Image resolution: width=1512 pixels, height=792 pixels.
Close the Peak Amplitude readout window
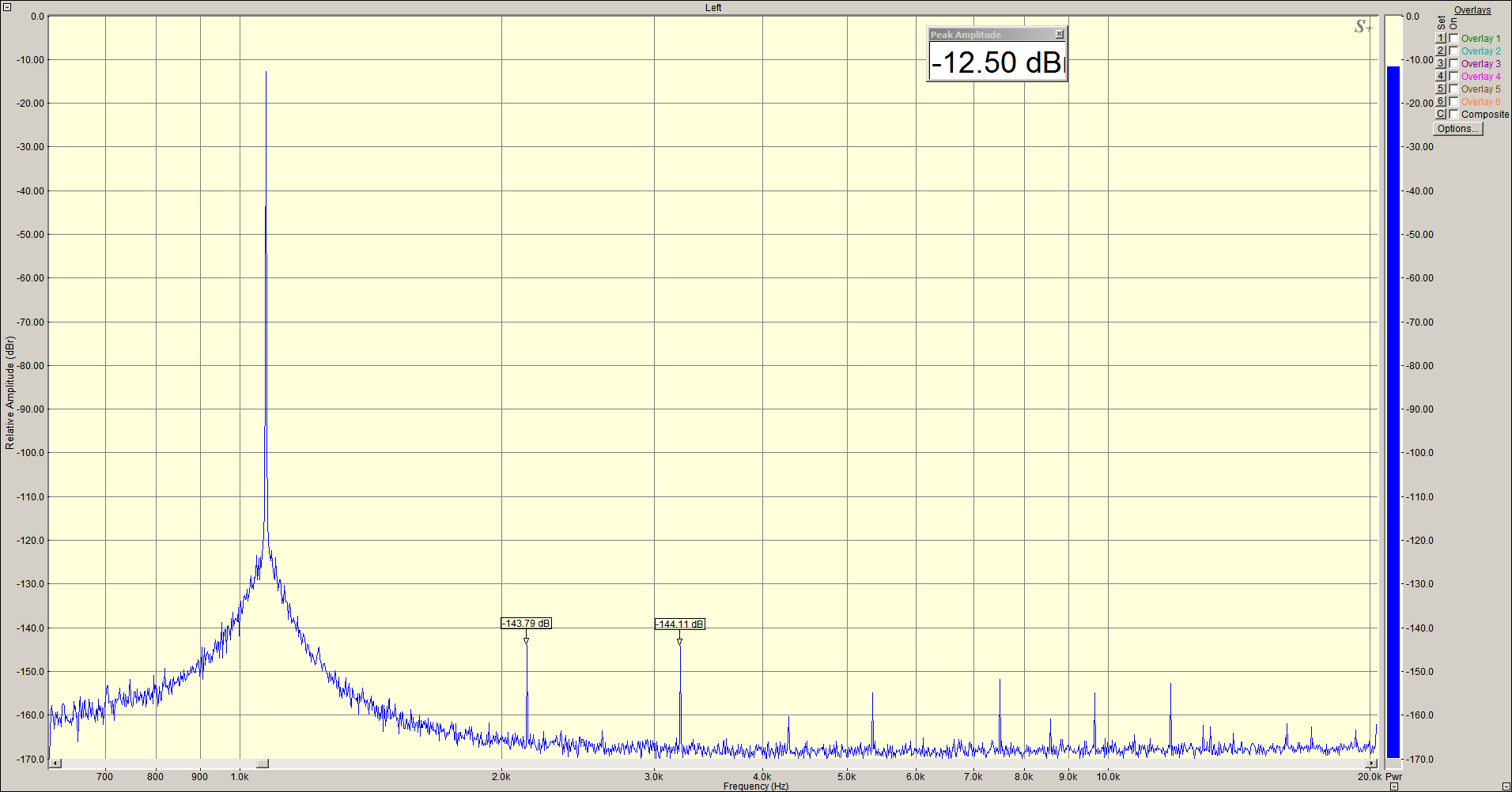point(1060,35)
